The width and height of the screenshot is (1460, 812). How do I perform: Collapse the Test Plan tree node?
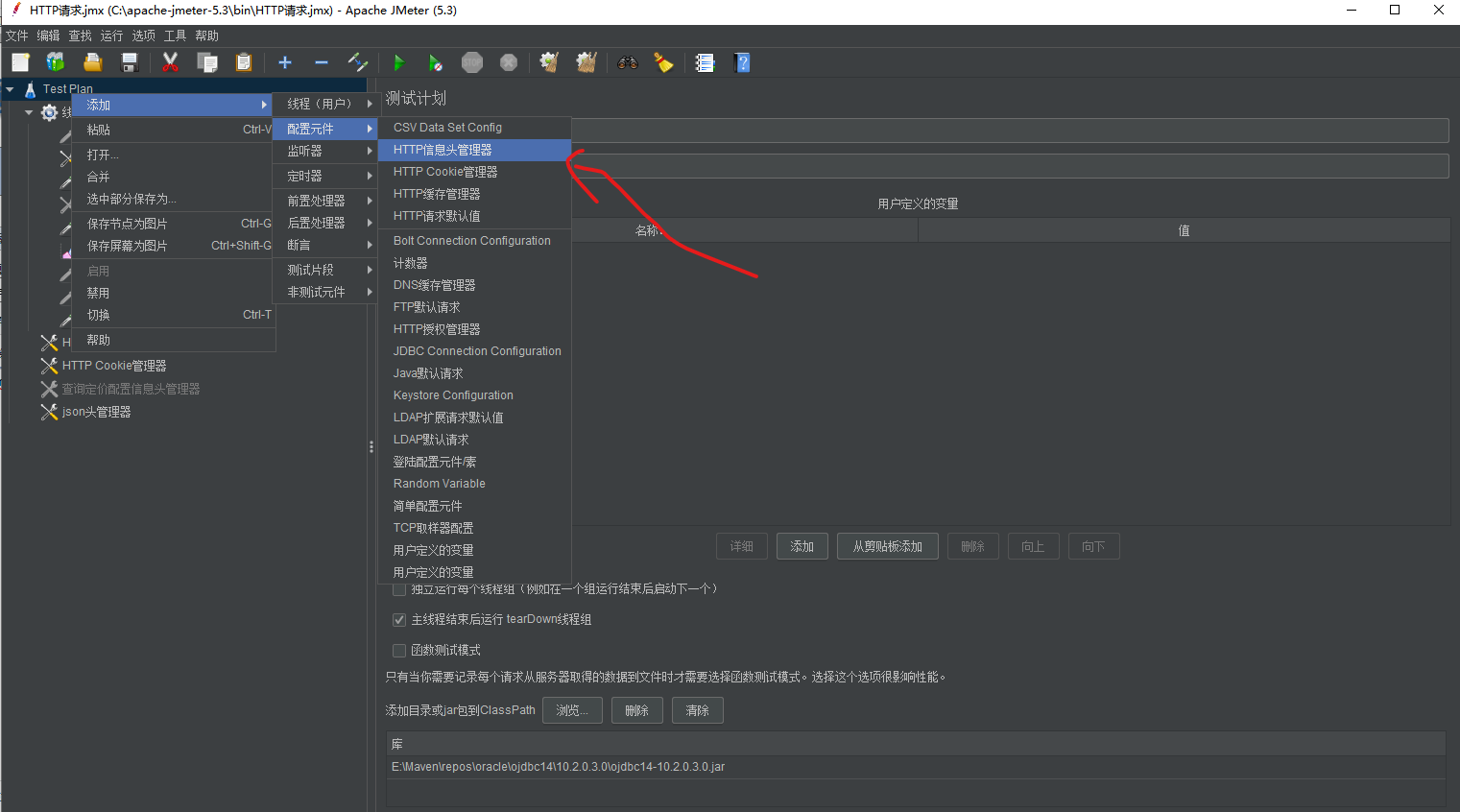tap(10, 89)
